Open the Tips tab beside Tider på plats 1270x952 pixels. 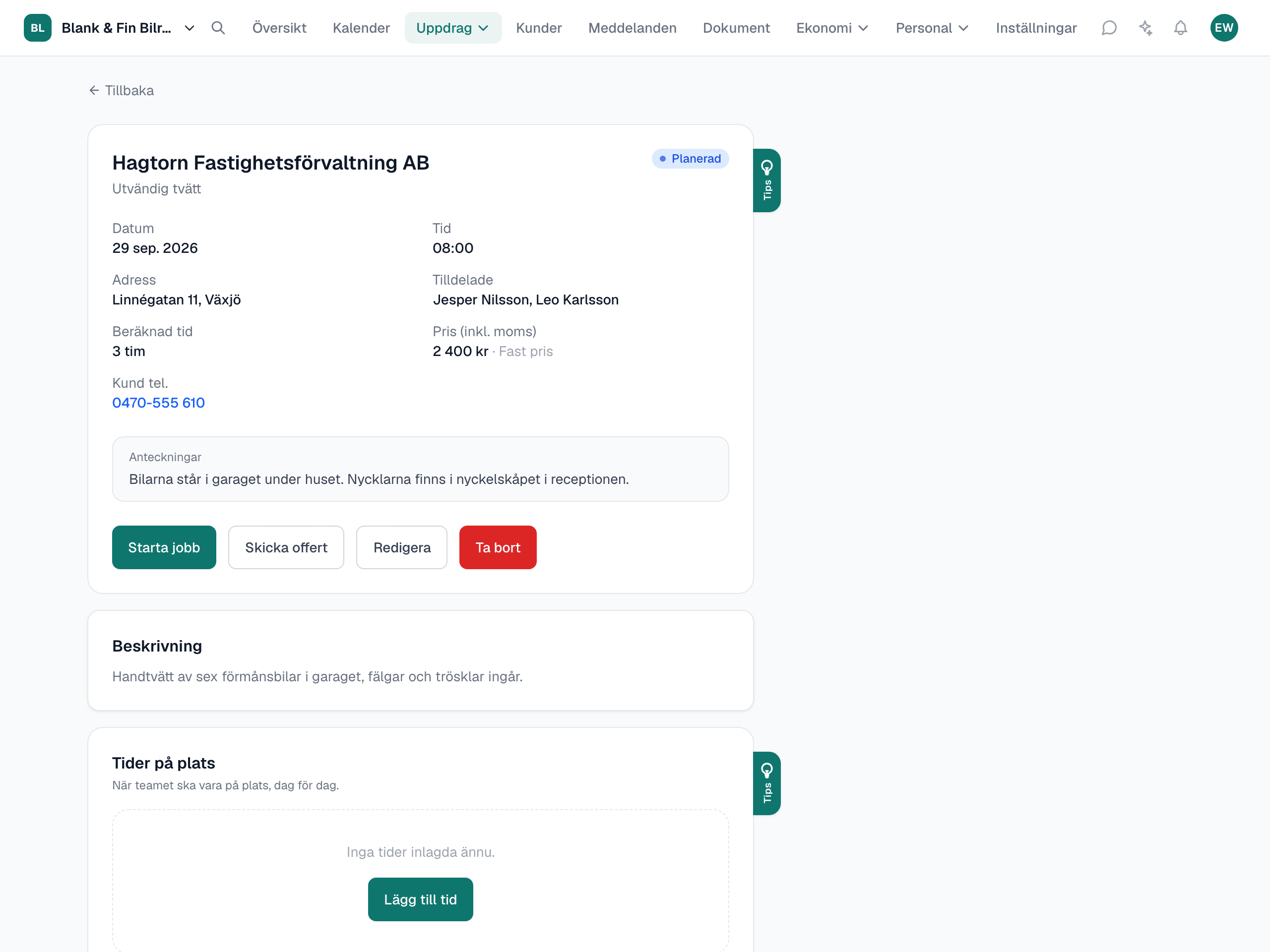click(766, 783)
